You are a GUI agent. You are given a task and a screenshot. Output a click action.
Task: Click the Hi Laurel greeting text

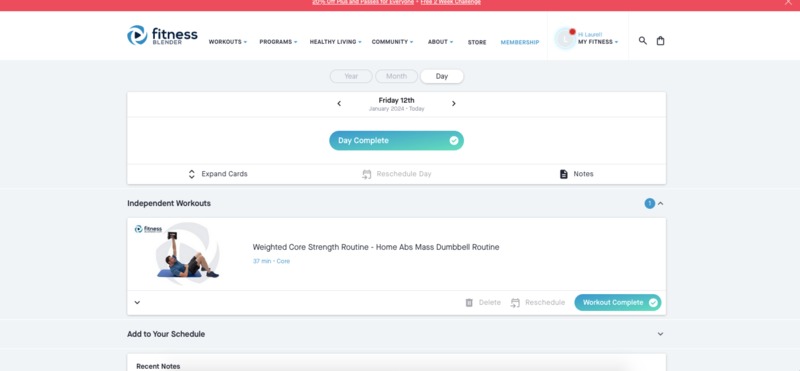tap(590, 35)
